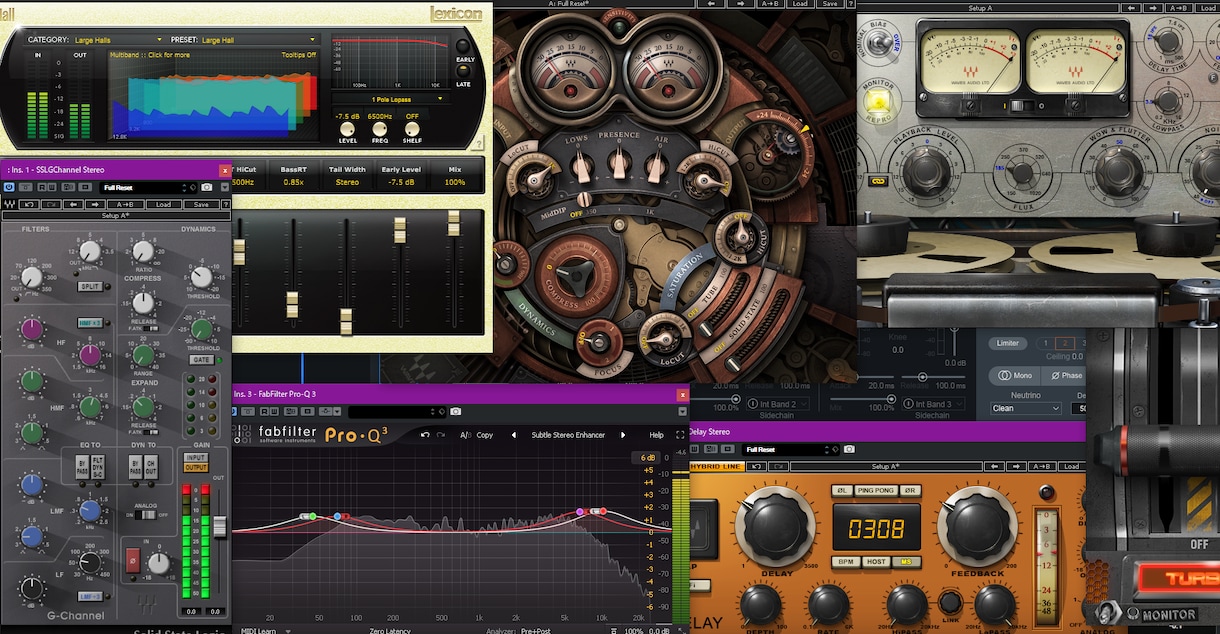
Task: Flip the MONITOR toggle switch
Action: (x=1107, y=614)
